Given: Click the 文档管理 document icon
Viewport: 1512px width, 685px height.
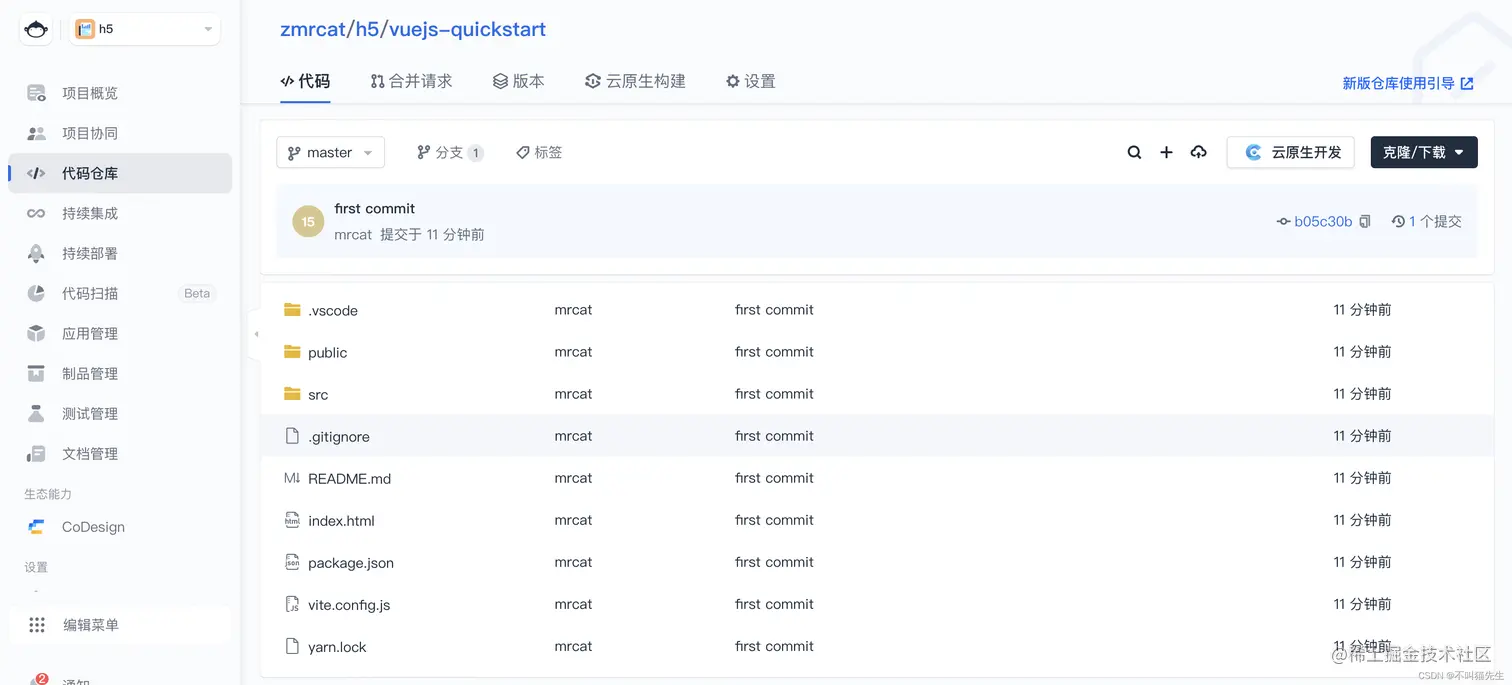Looking at the screenshot, I should [x=36, y=453].
